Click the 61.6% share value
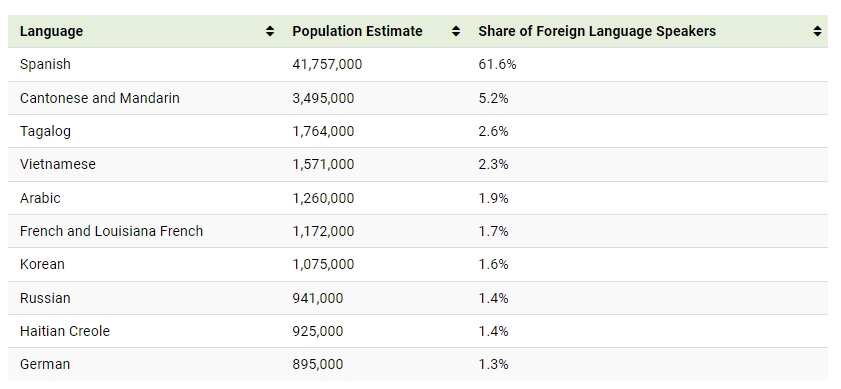 point(497,64)
